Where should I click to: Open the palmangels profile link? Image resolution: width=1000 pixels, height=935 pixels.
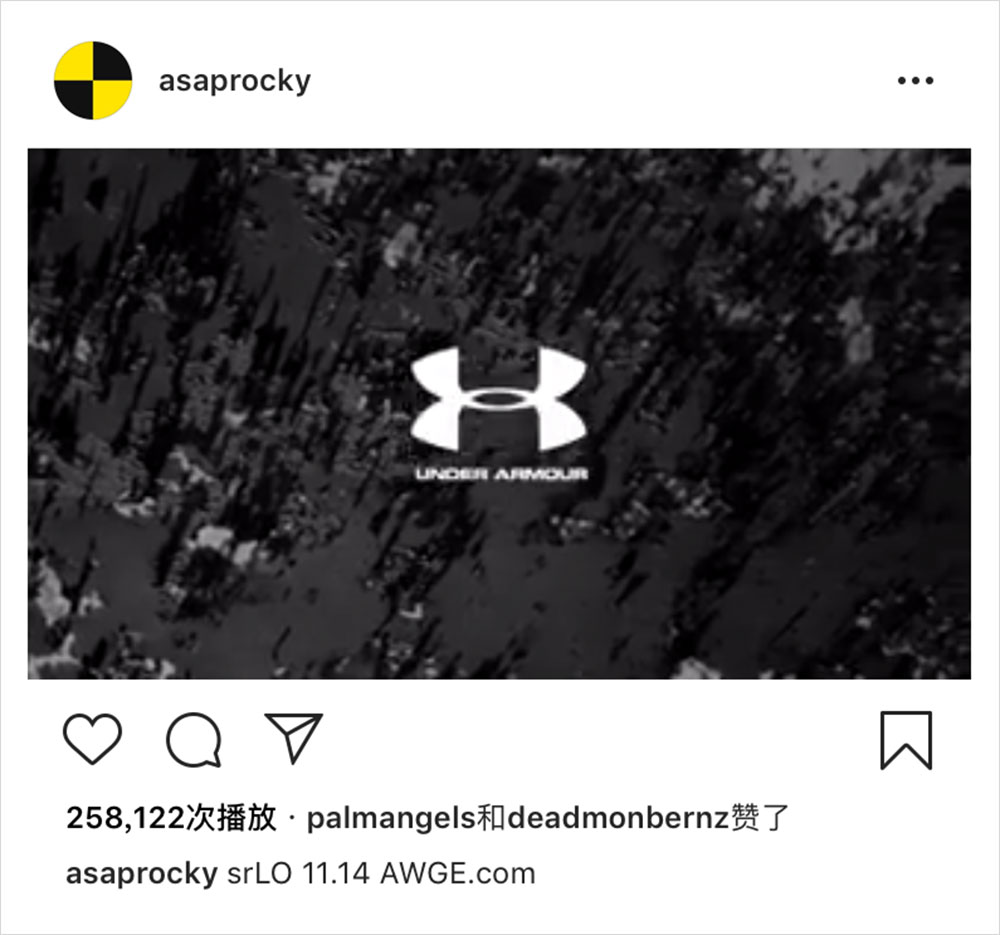392,818
